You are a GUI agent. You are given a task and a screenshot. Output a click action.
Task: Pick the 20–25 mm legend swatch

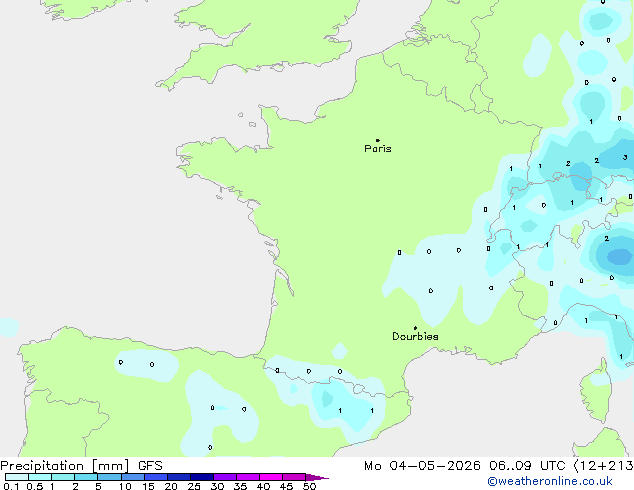click(x=179, y=477)
